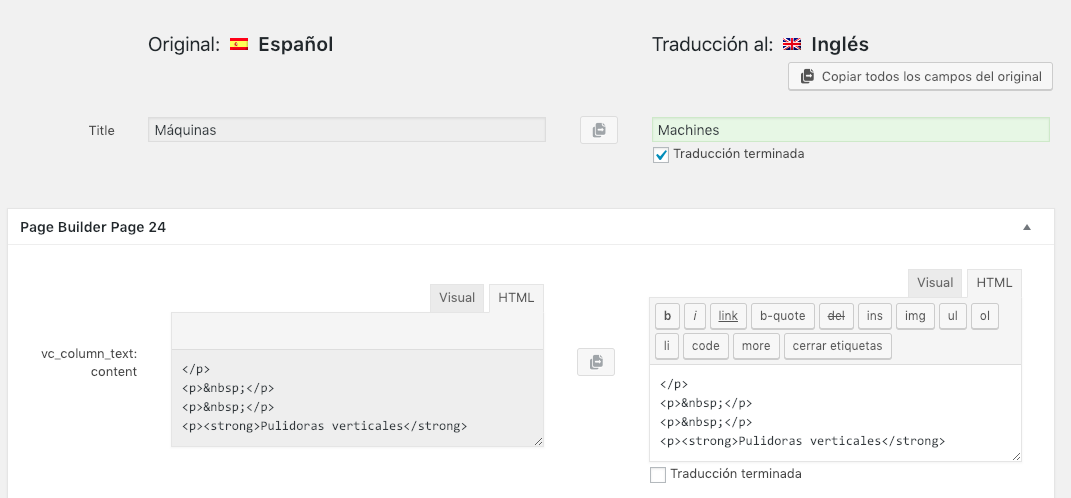
Task: Select HTML tab in original editor
Action: [516, 298]
